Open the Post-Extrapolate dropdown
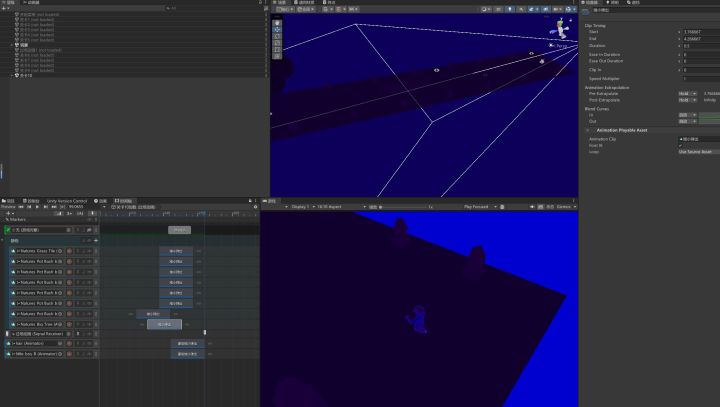 (688, 100)
